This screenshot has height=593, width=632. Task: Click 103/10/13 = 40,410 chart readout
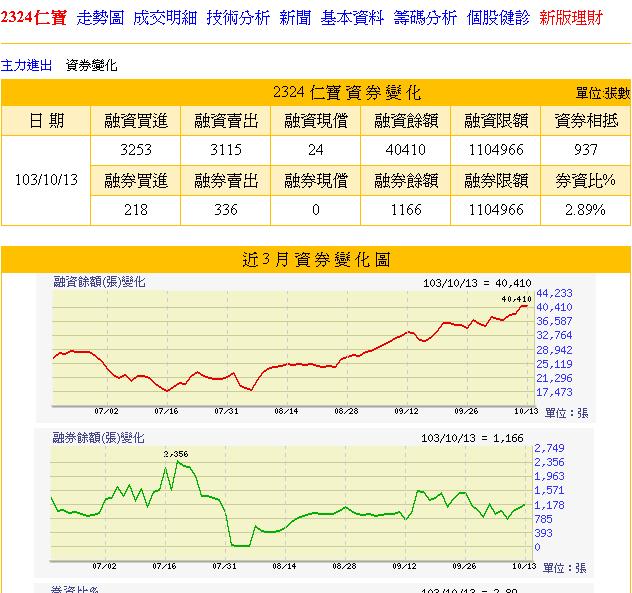click(x=477, y=283)
